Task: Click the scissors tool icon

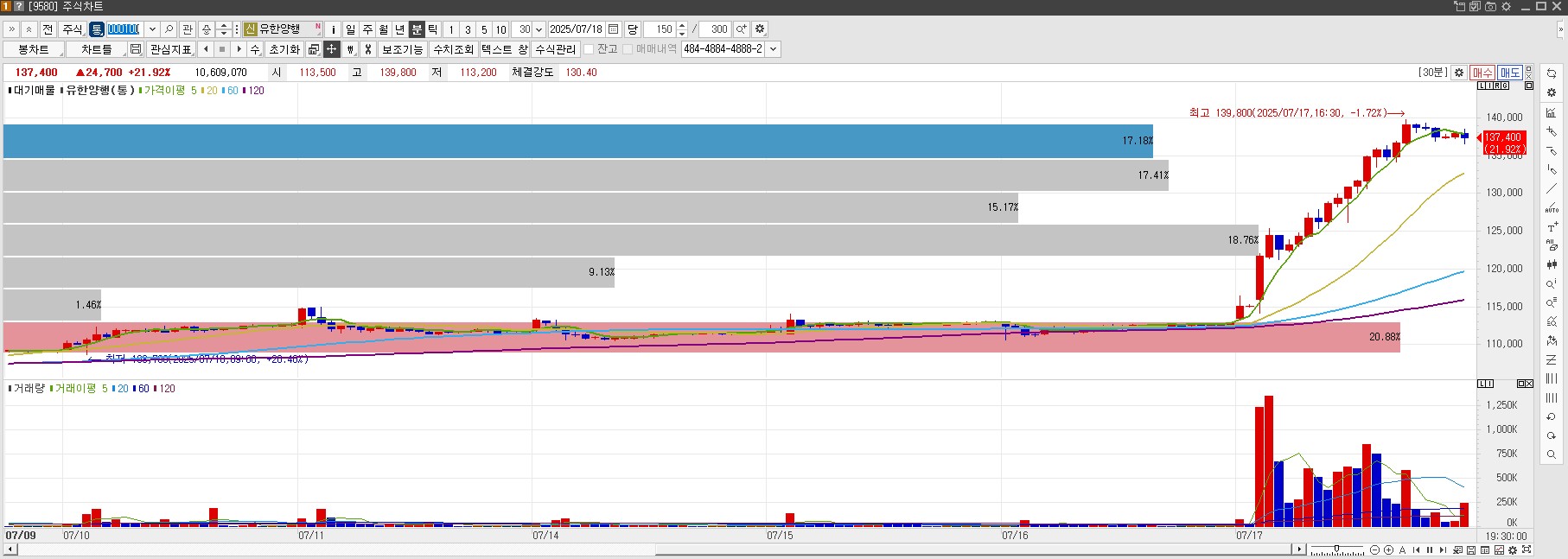Action: [x=367, y=49]
